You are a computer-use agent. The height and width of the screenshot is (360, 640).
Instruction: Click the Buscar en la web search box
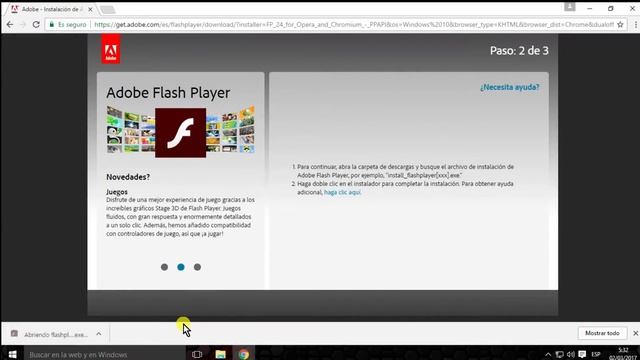click(105, 355)
